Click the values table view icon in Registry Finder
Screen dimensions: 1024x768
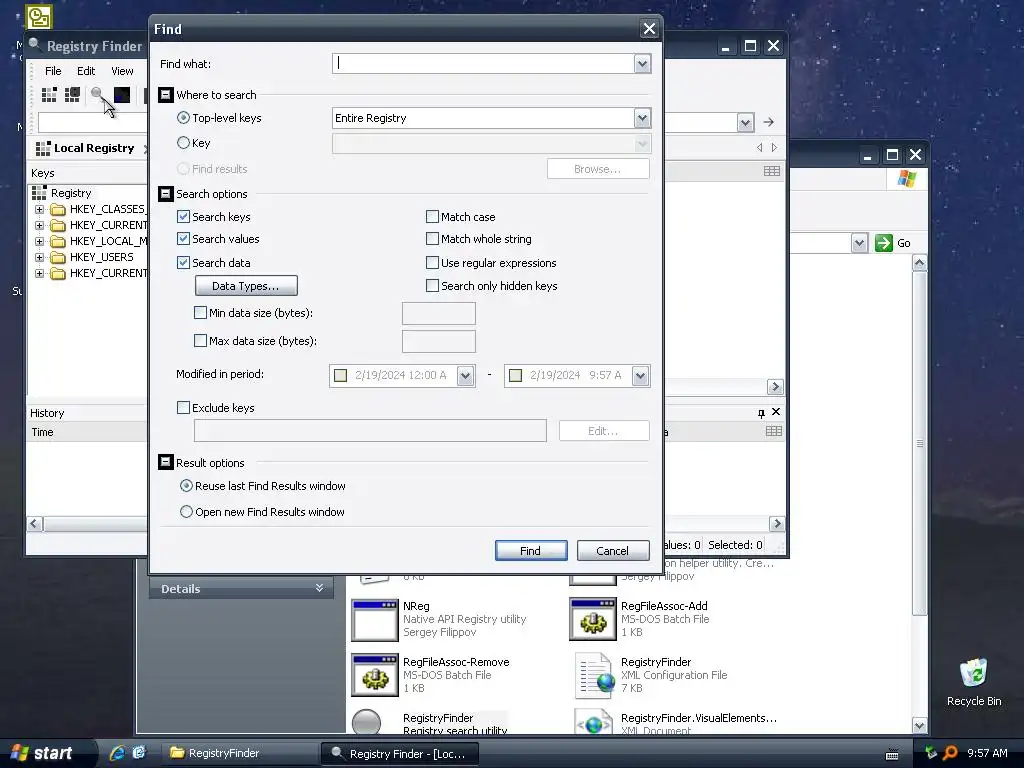tap(771, 171)
